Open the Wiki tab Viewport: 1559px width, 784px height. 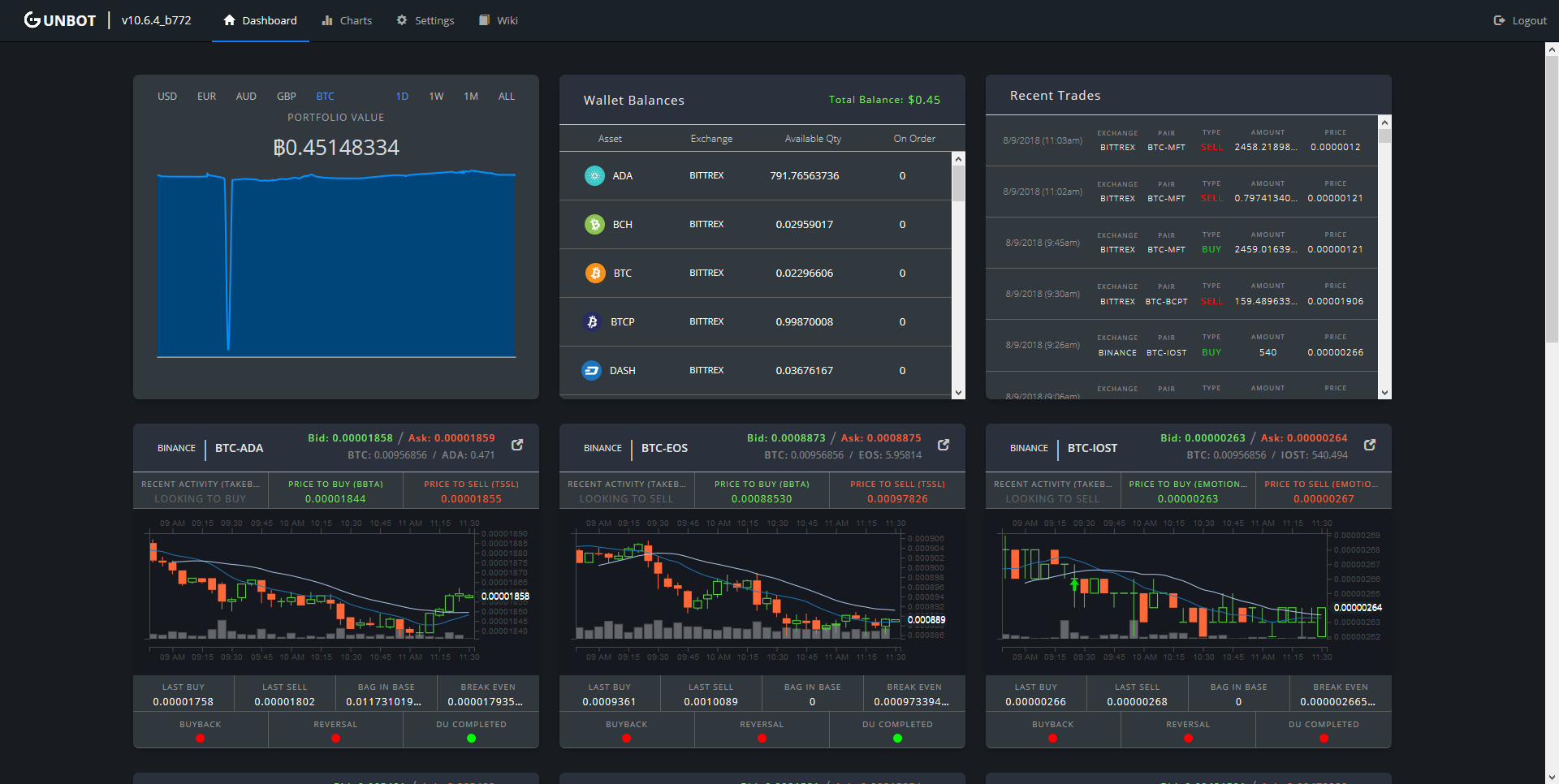pos(499,20)
